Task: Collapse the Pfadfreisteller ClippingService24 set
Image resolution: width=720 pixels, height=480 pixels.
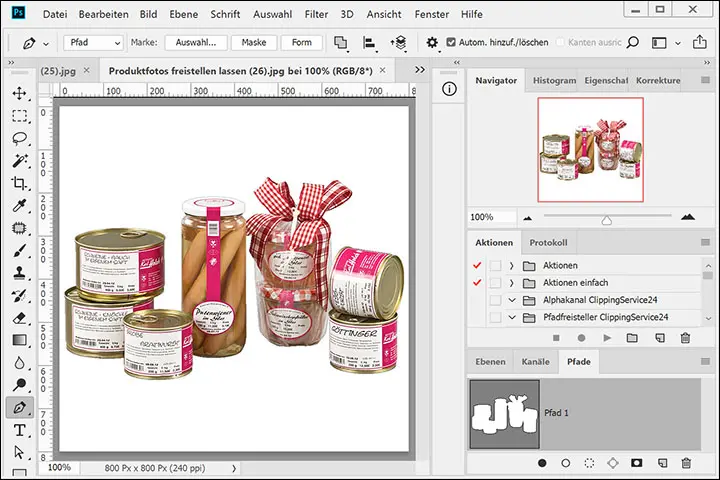Action: (x=512, y=318)
